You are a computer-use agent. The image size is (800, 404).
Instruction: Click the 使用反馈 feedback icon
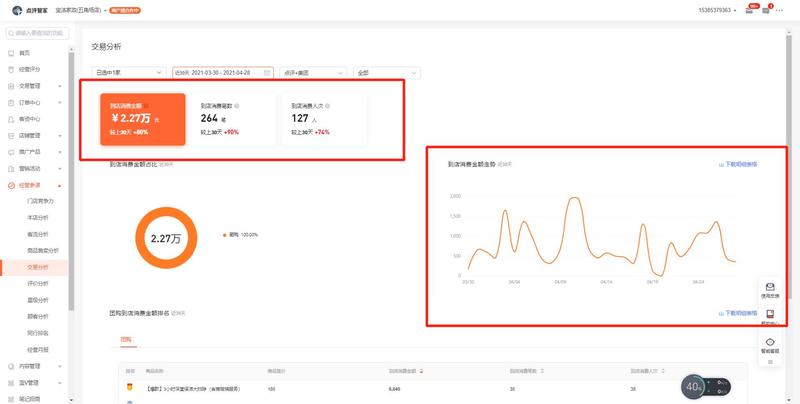pyautogui.click(x=770, y=287)
